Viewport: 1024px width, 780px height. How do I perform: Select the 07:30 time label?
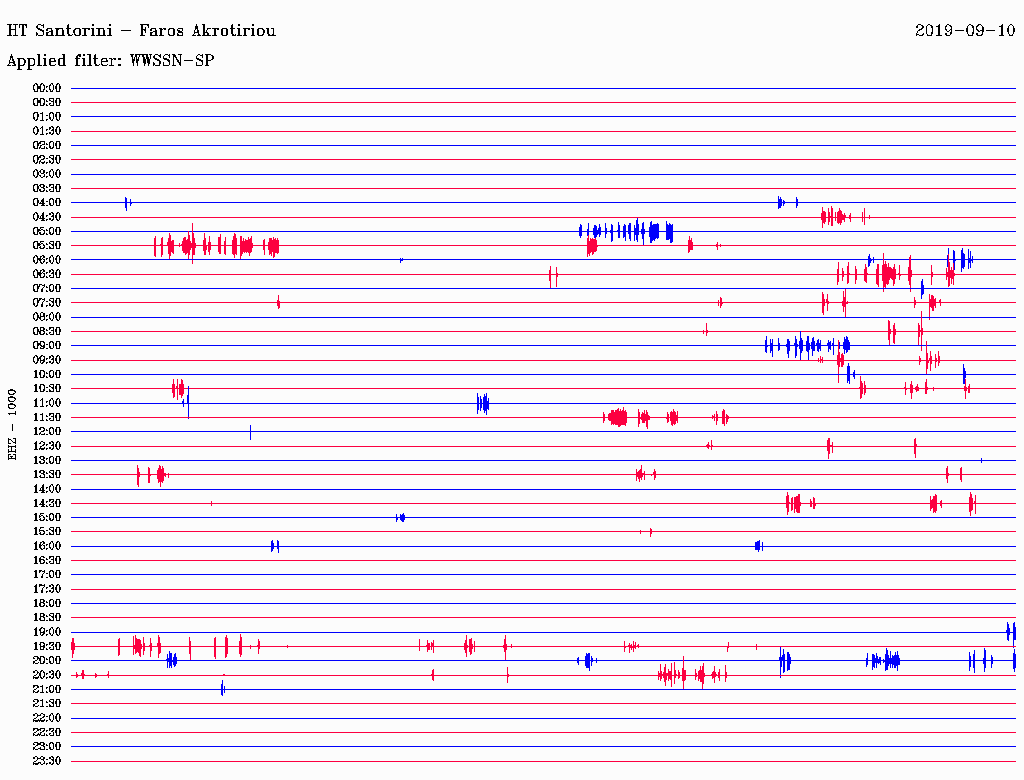coord(46,302)
